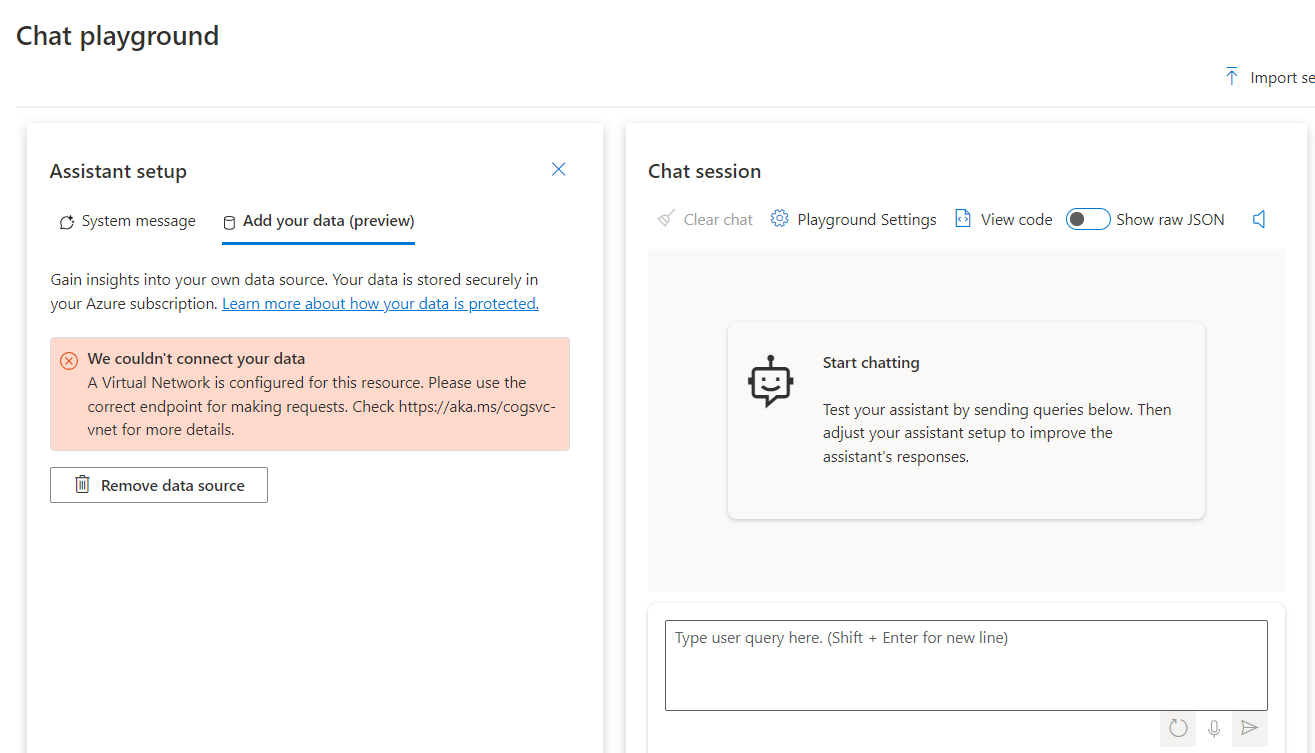Image resolution: width=1315 pixels, height=753 pixels.
Task: Select Add your data (preview) tab
Action: tap(318, 221)
